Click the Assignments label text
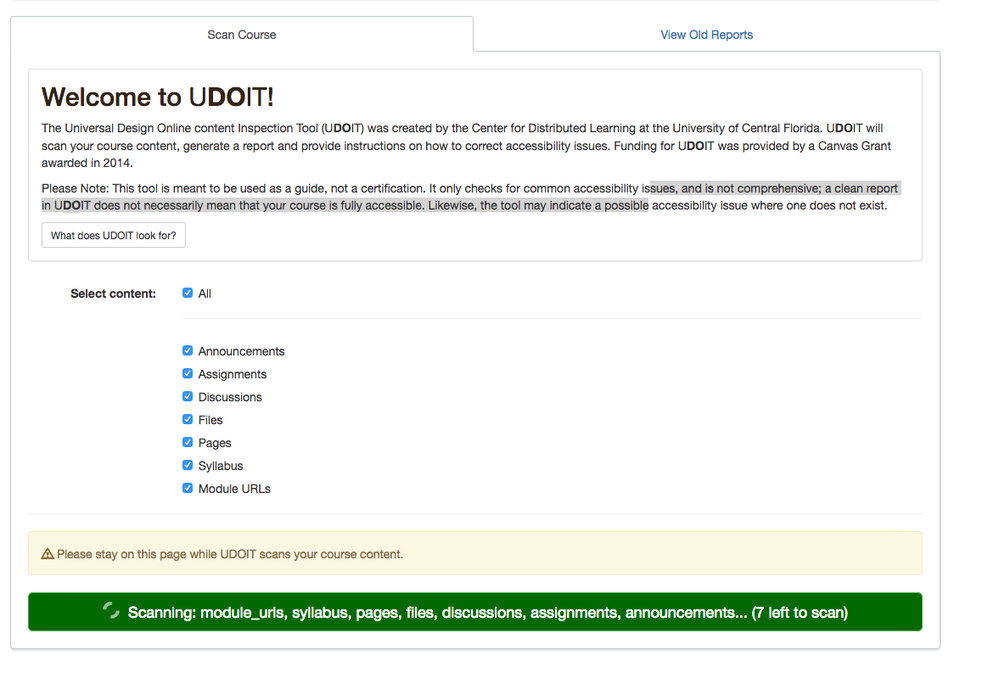The image size is (999, 694). click(233, 374)
